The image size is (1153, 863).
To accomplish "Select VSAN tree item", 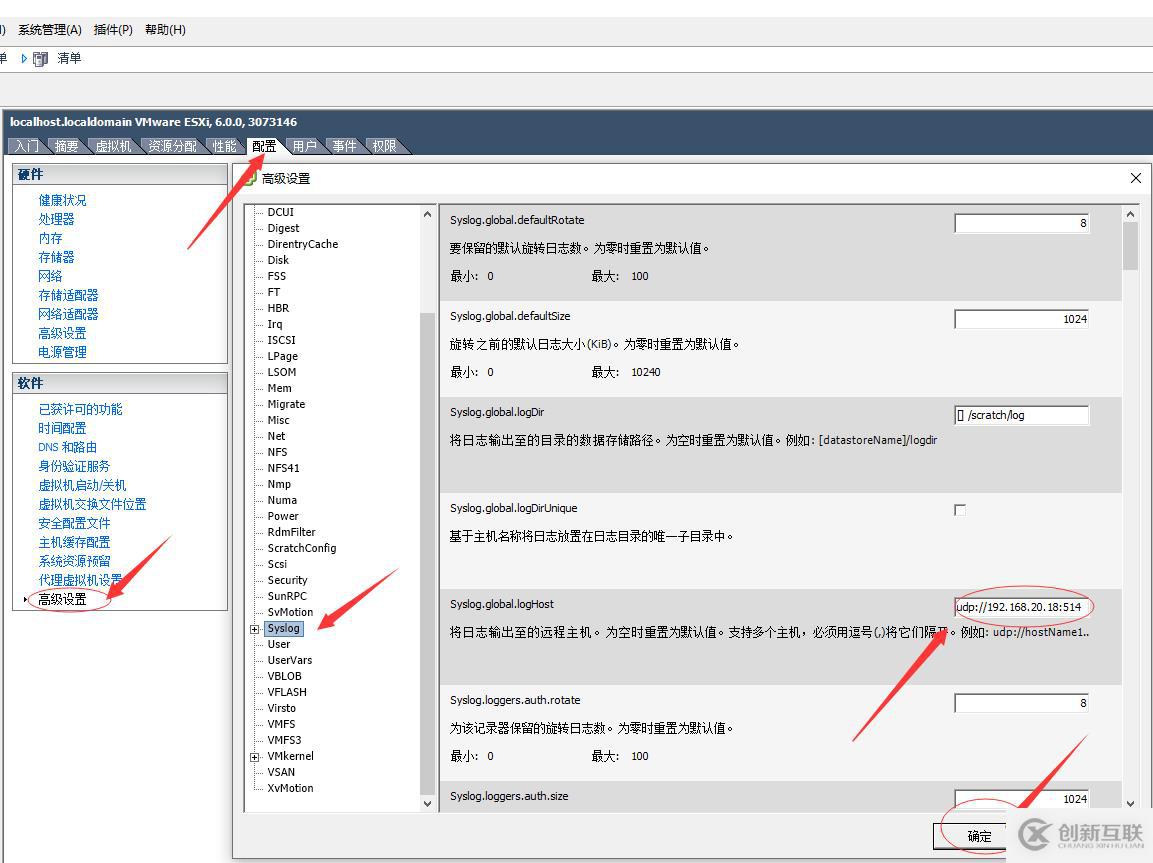I will point(282,772).
